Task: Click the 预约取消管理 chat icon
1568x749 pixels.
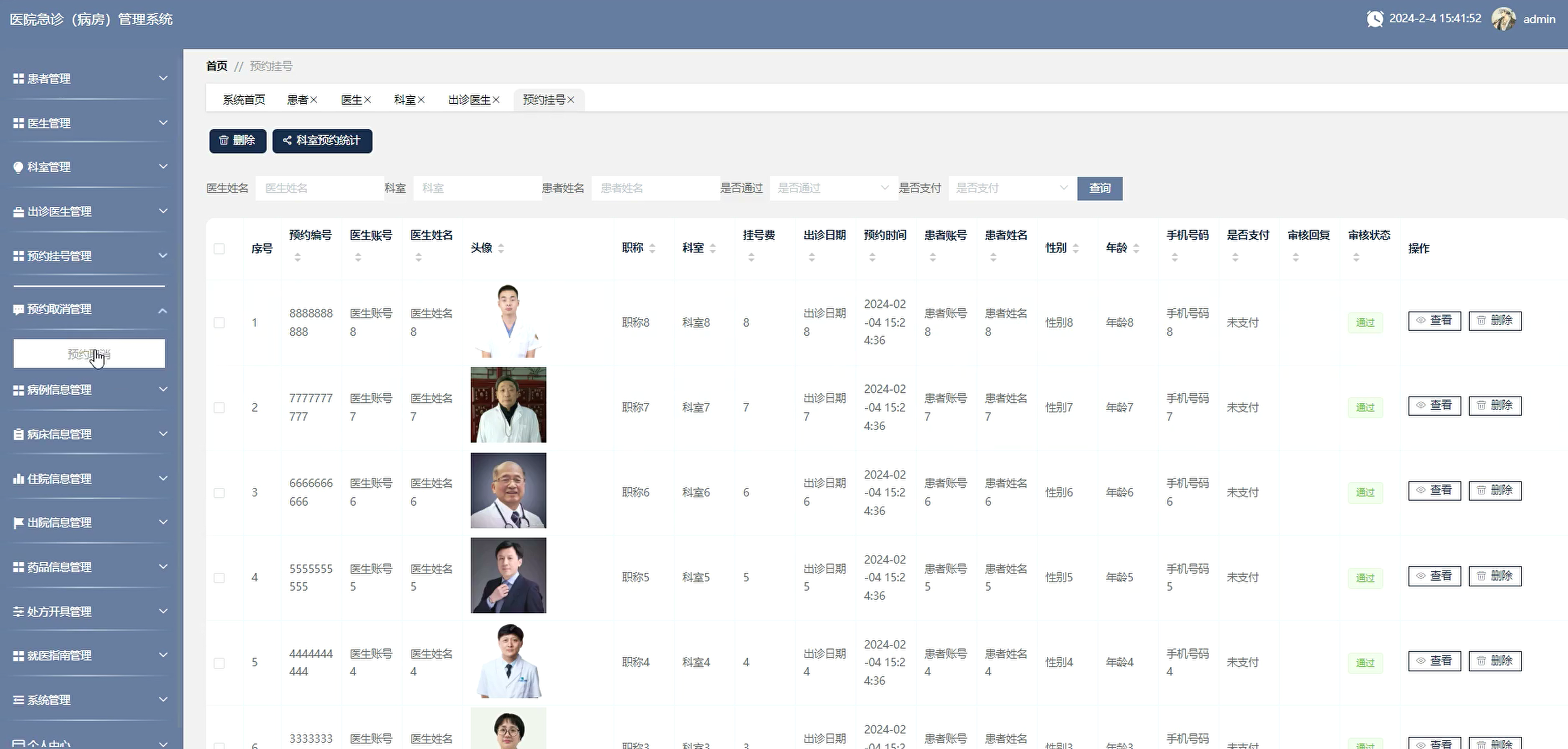Action: [18, 309]
